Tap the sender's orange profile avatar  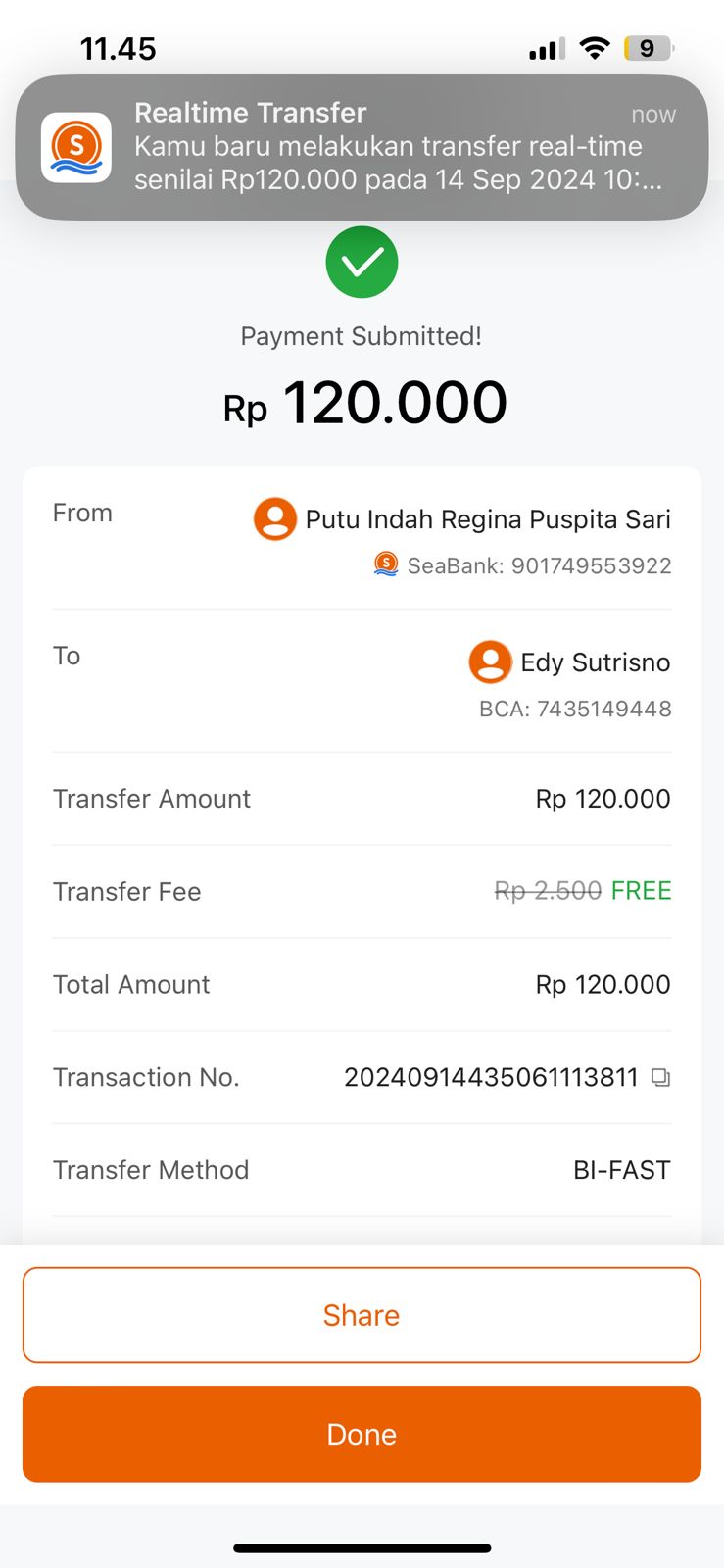pos(275,518)
